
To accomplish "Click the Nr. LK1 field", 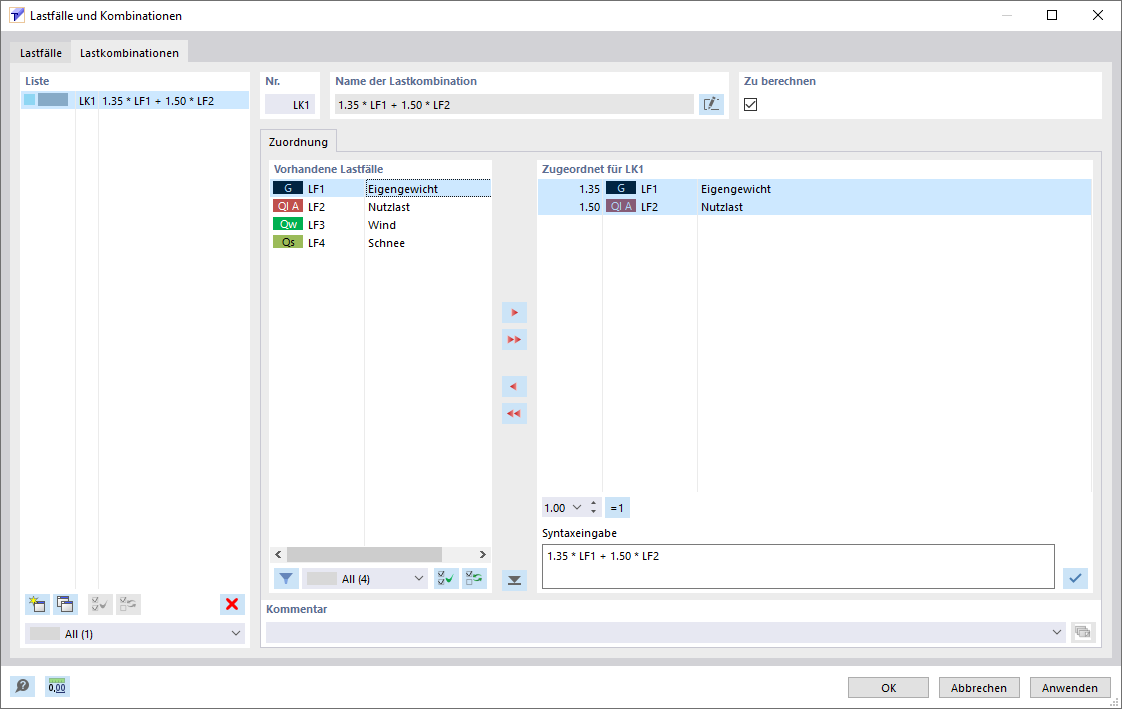I will (x=290, y=104).
